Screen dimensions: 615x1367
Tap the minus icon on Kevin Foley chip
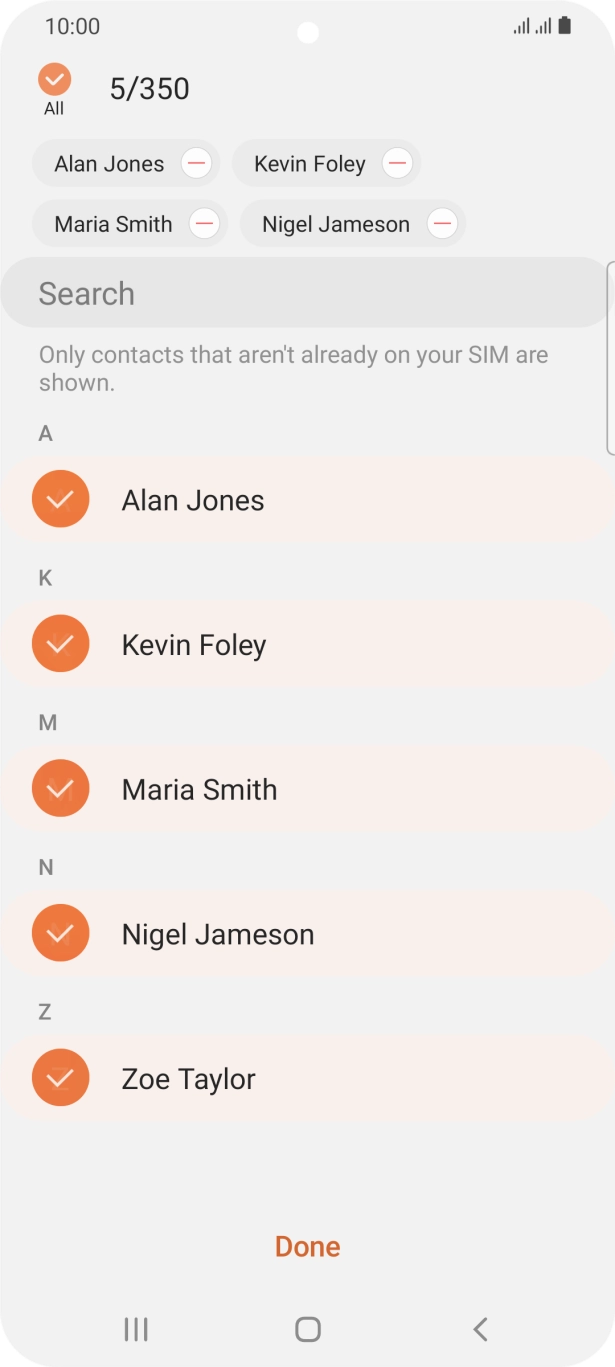pos(397,163)
